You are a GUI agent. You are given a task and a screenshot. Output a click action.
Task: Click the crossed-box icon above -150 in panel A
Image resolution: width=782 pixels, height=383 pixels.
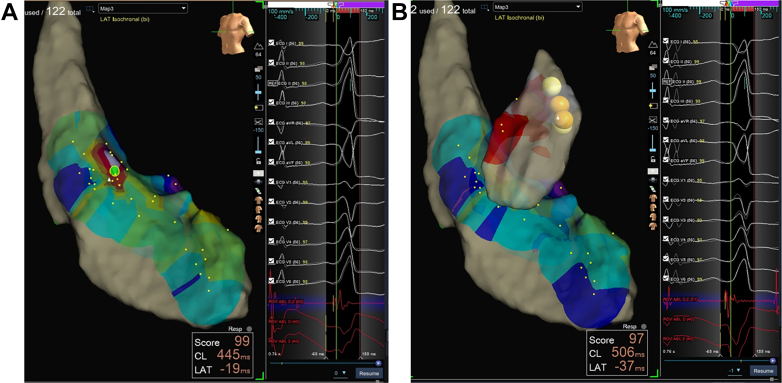pos(258,121)
